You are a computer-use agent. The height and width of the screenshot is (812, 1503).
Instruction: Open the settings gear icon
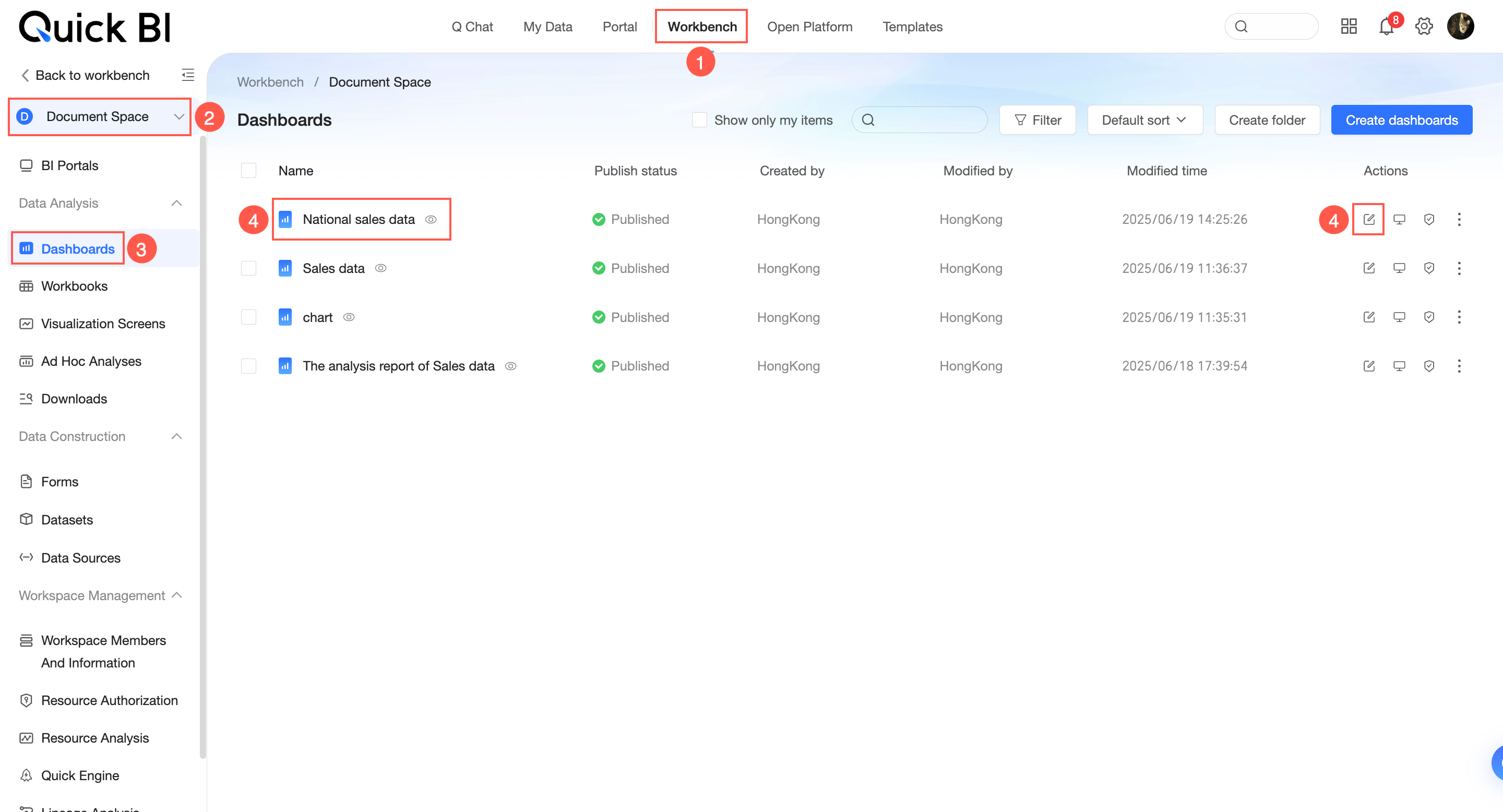pos(1424,27)
